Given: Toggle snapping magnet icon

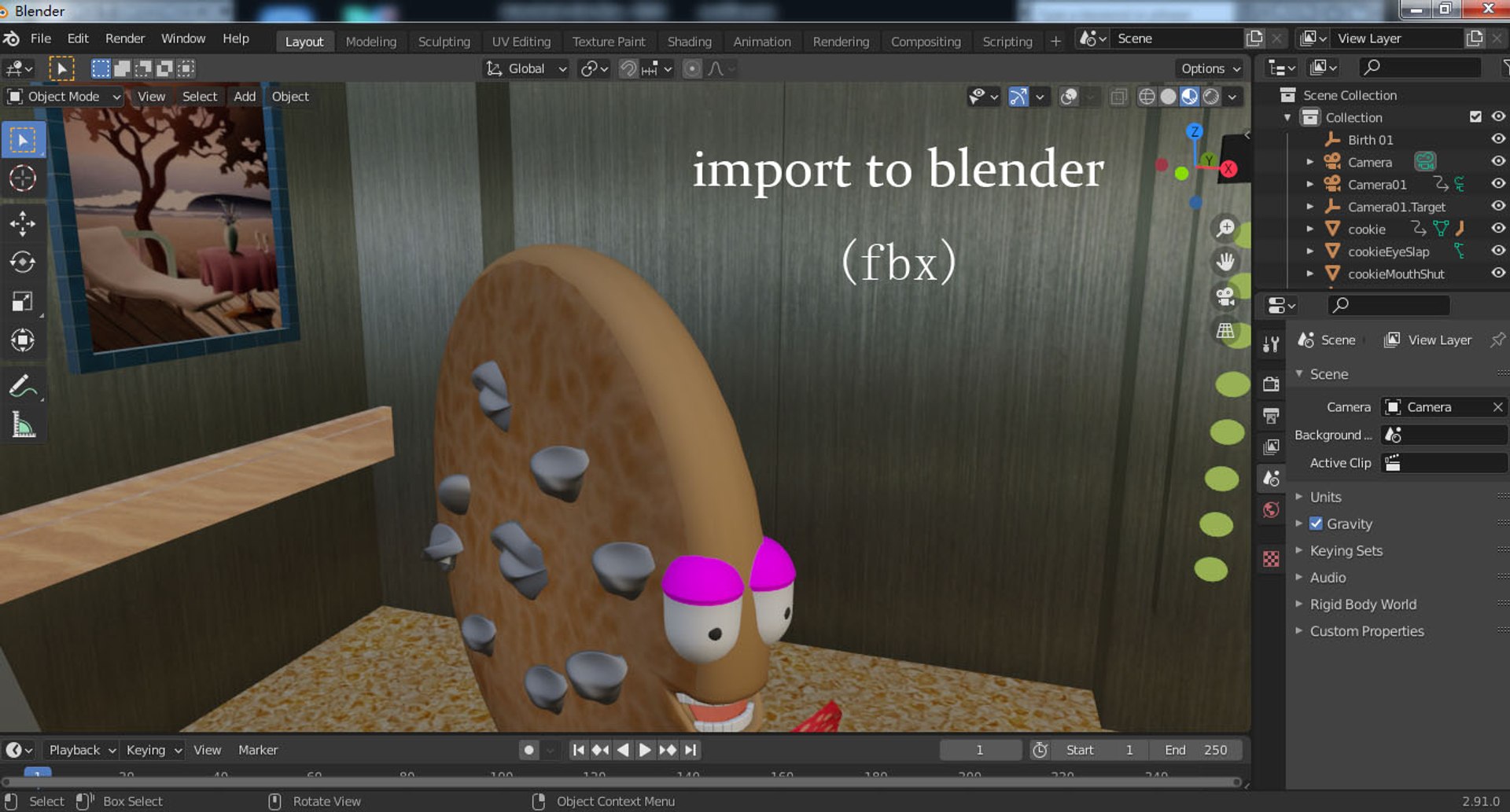Looking at the screenshot, I should [x=628, y=69].
